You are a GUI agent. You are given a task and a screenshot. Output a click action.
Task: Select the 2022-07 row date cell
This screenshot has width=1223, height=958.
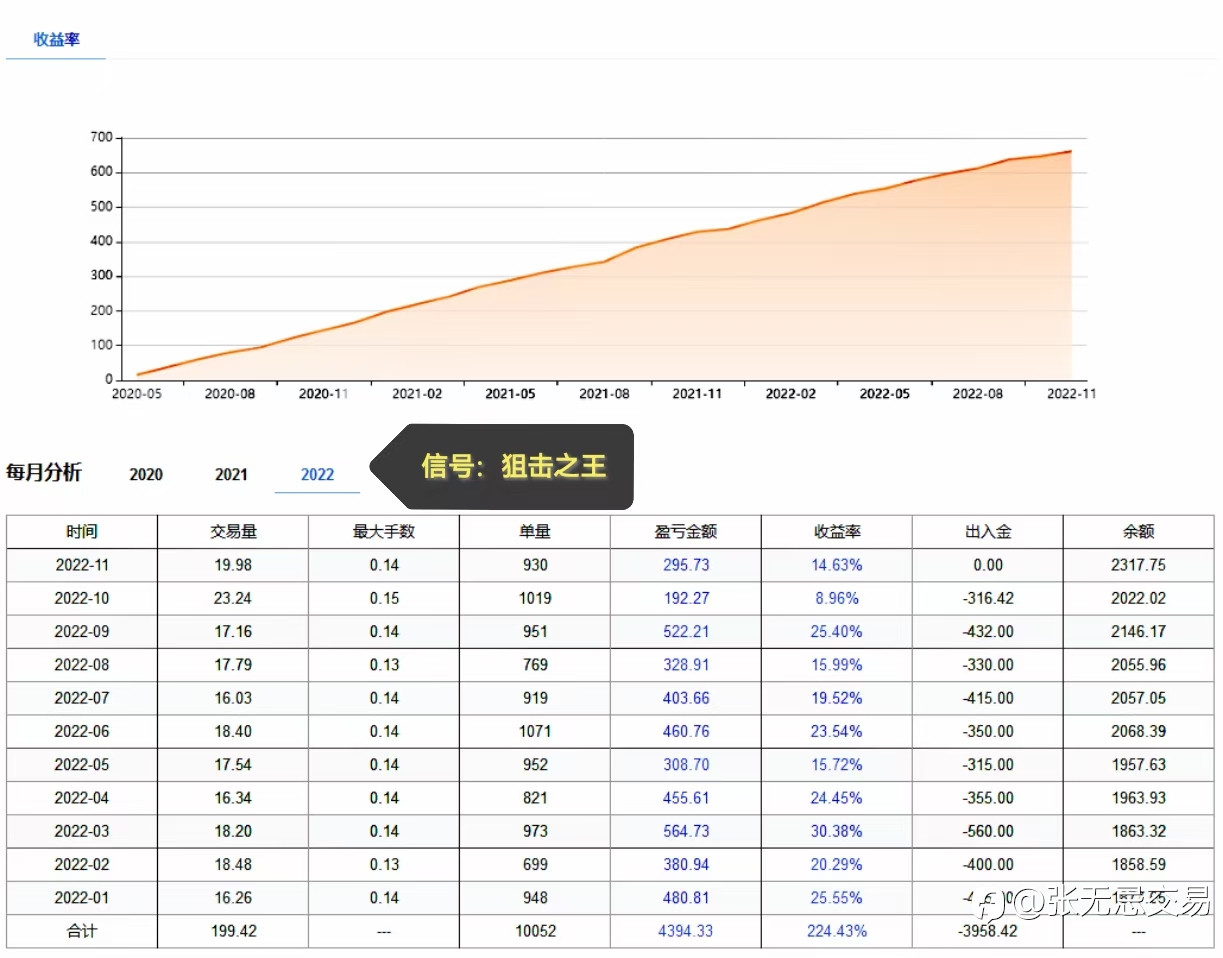point(82,698)
